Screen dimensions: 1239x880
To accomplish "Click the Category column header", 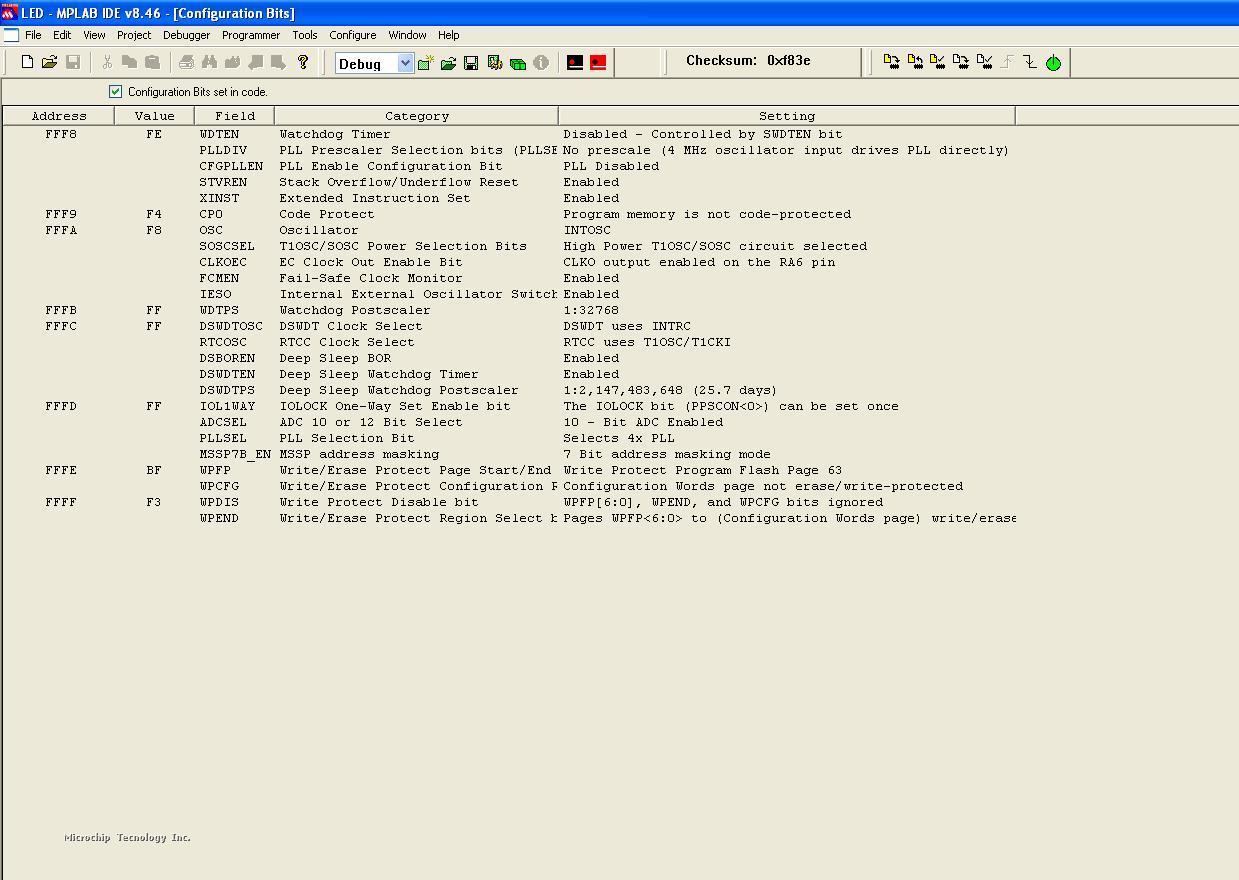I will tap(416, 116).
